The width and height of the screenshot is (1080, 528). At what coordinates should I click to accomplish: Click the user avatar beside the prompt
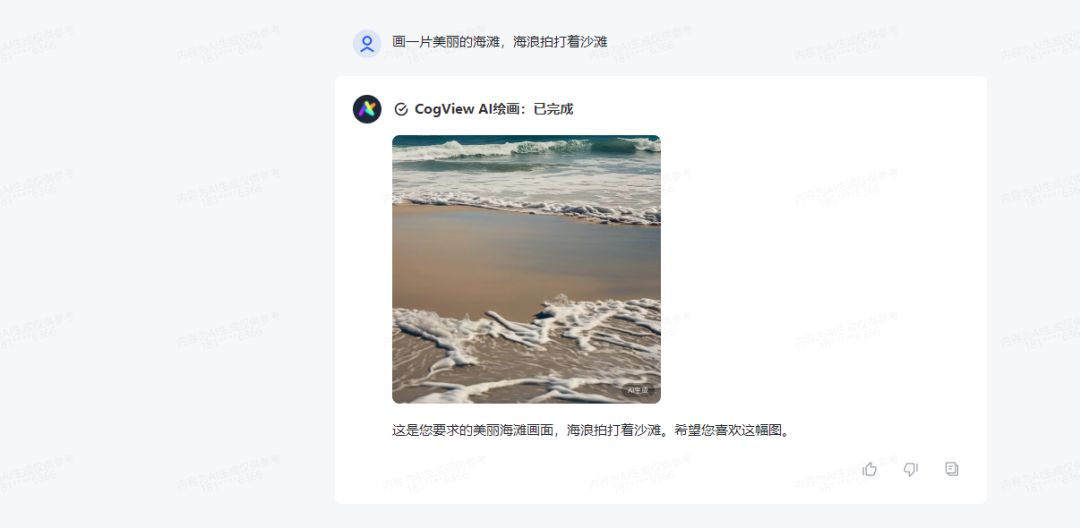pyautogui.click(x=367, y=43)
